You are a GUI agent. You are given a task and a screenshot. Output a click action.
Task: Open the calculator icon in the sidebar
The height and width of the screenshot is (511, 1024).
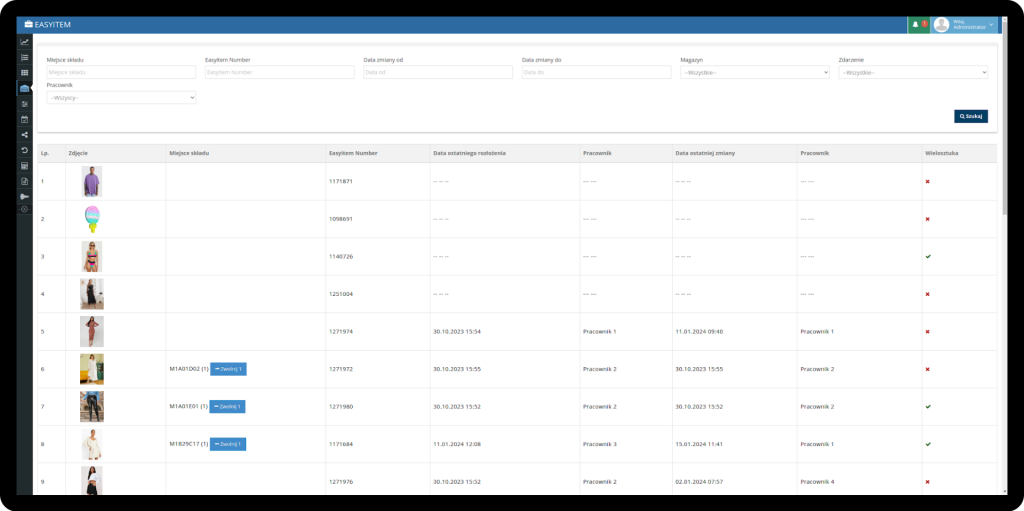click(x=24, y=165)
